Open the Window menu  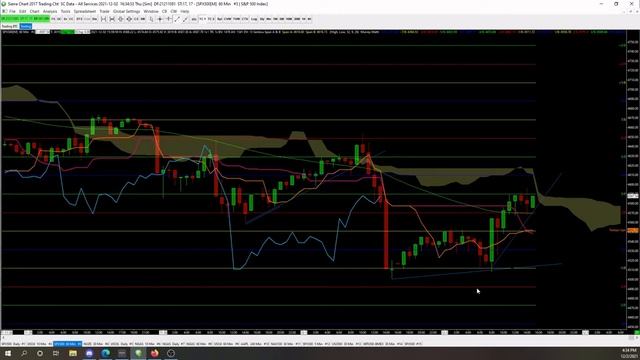[x=151, y=11]
